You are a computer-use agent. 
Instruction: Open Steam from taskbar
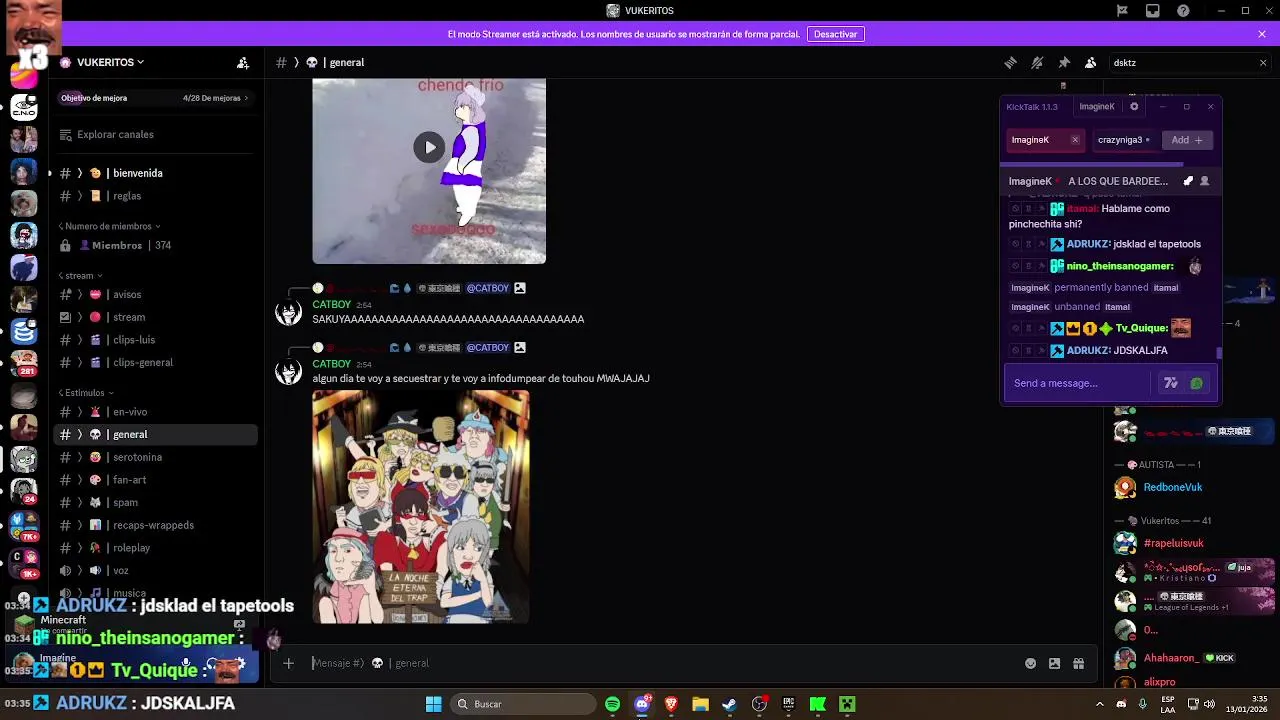pos(730,704)
